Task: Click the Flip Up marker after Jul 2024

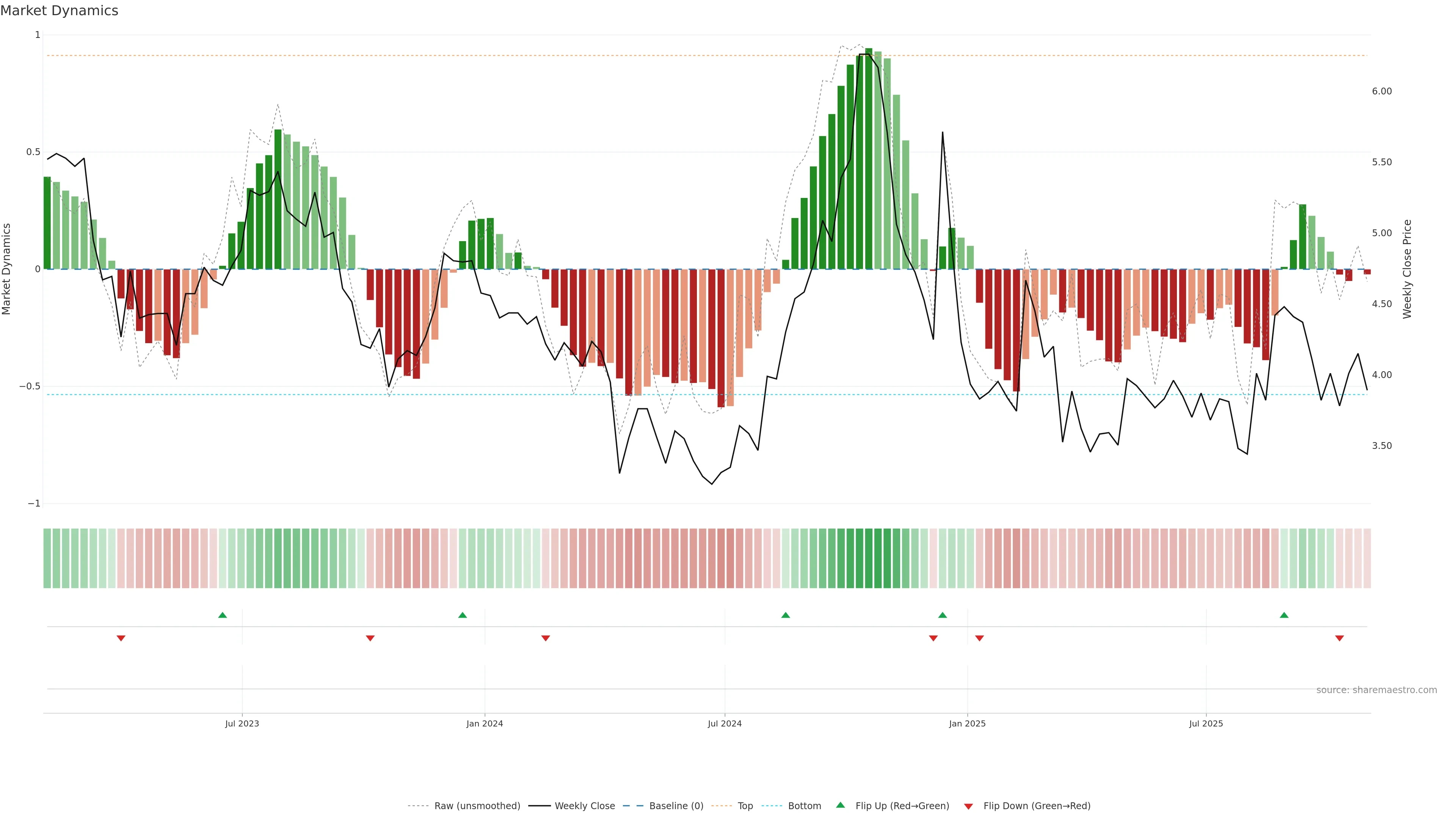Action: point(785,615)
